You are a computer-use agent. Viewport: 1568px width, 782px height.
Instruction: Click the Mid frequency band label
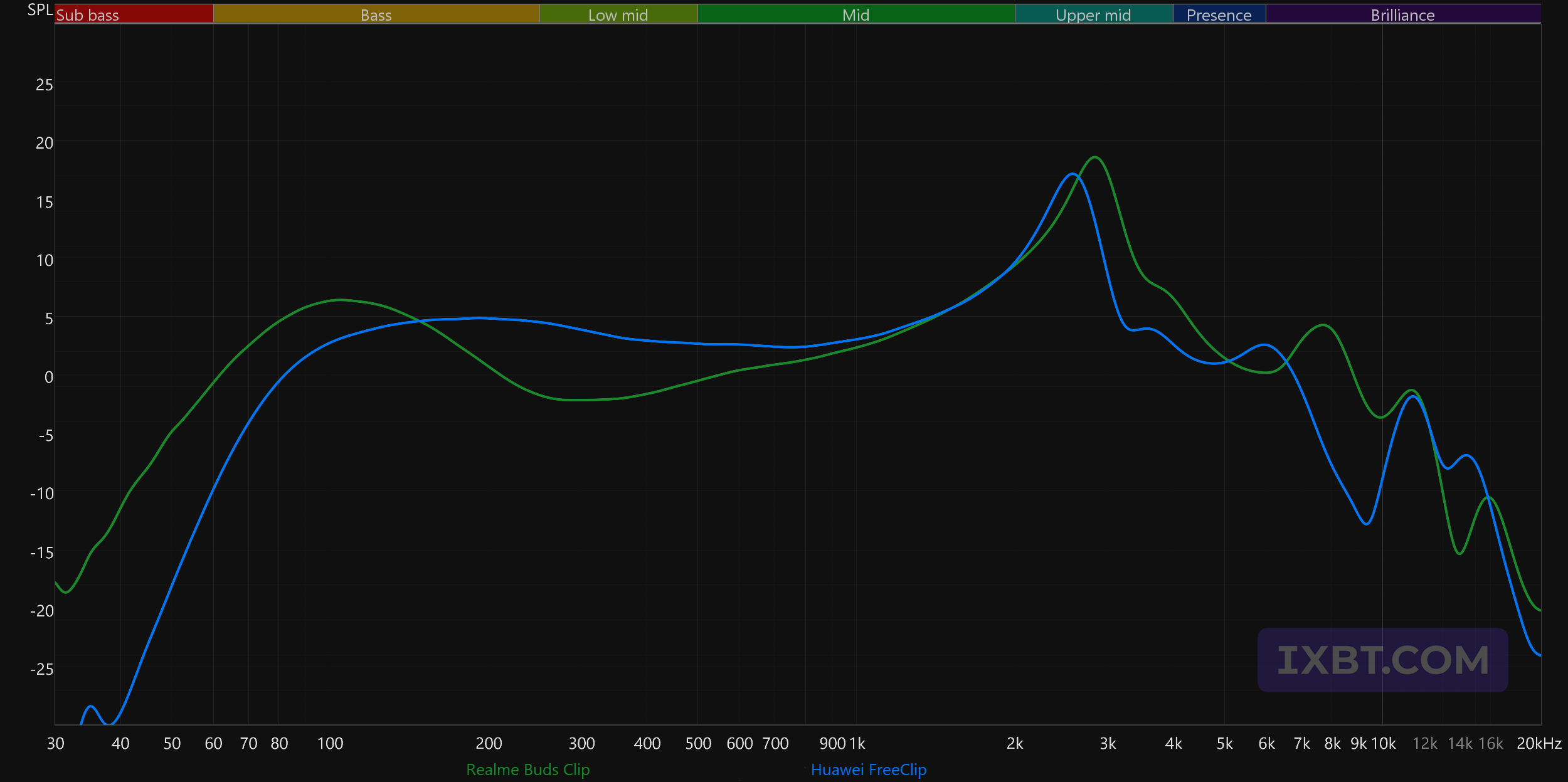coord(856,14)
